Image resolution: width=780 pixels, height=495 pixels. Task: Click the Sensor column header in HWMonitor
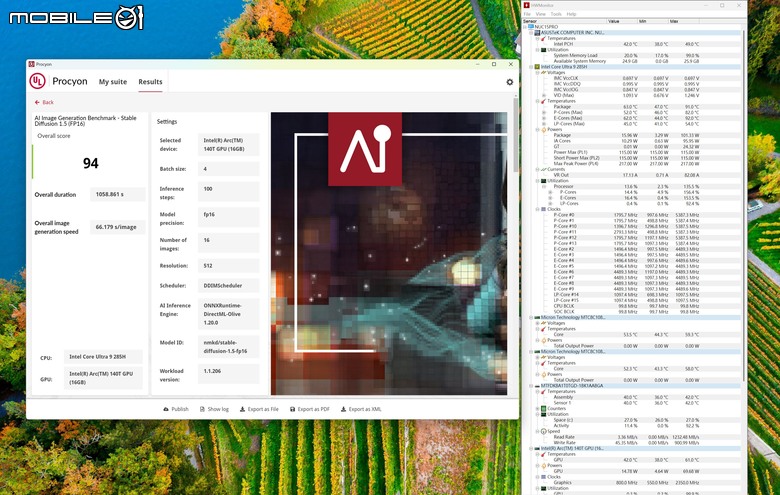click(x=564, y=21)
